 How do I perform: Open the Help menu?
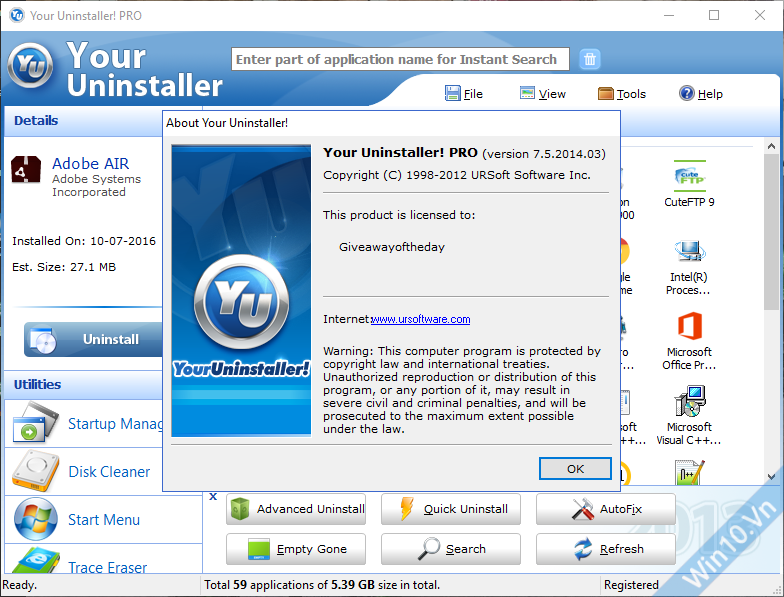point(700,94)
